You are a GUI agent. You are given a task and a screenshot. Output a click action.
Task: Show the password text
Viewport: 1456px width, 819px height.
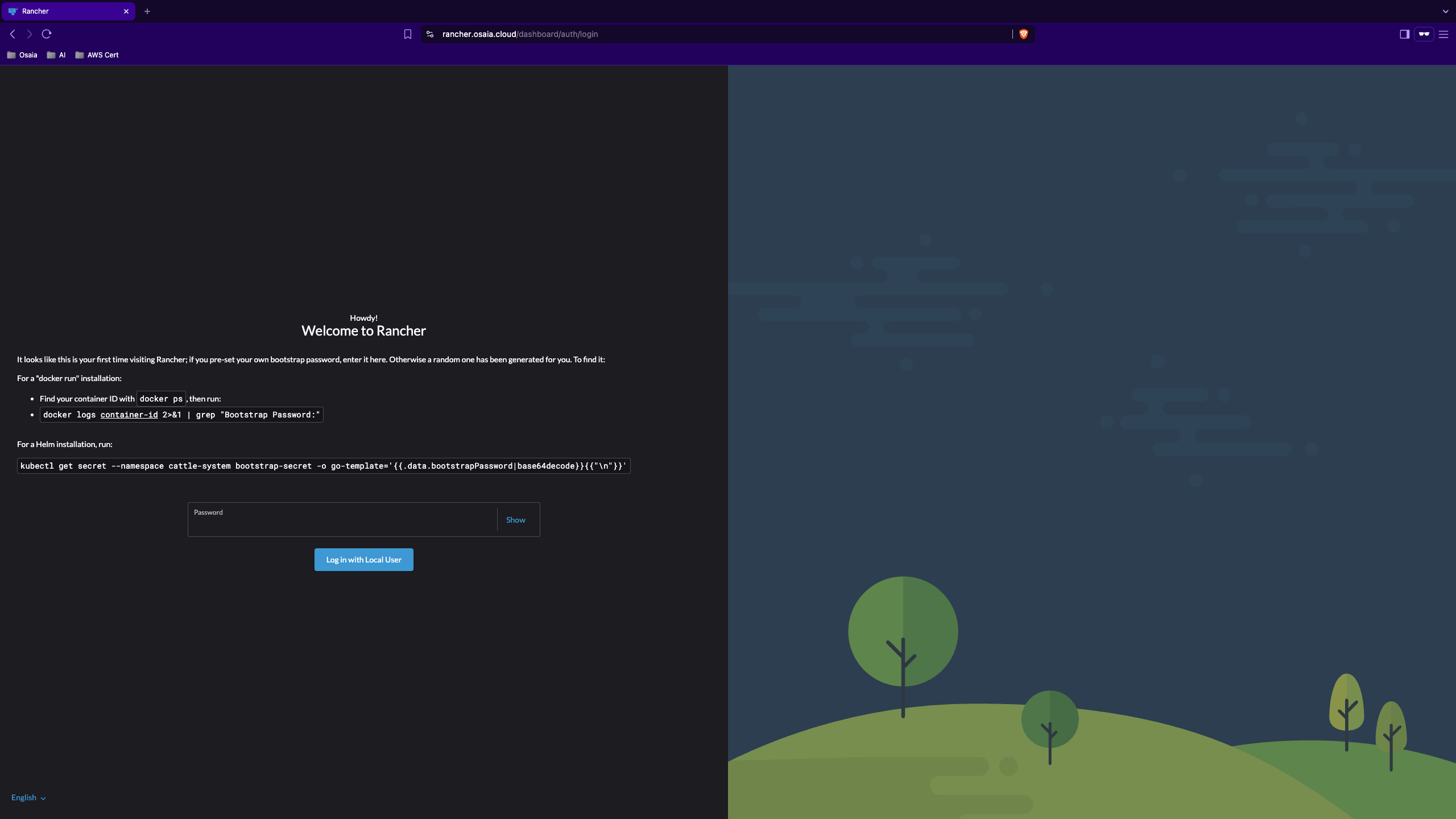515,520
